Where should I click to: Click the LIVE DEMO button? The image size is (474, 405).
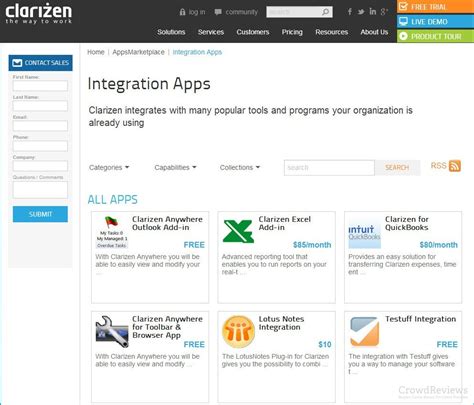[x=435, y=21]
